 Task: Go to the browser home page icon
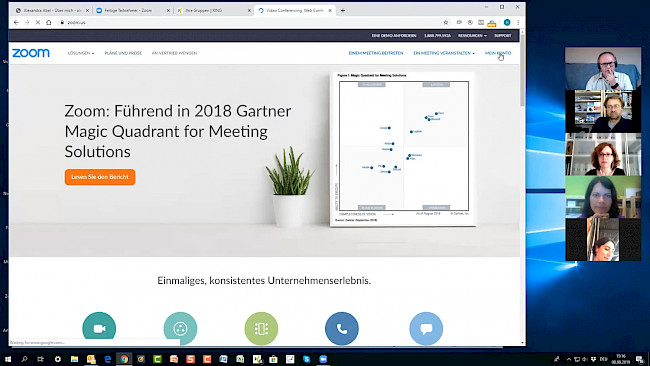[49, 22]
